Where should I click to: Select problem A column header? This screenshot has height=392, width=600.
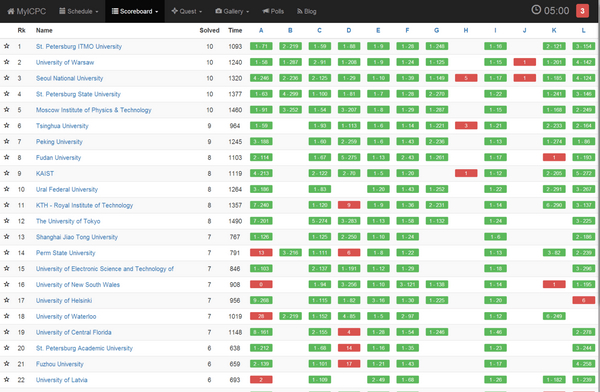[261, 30]
